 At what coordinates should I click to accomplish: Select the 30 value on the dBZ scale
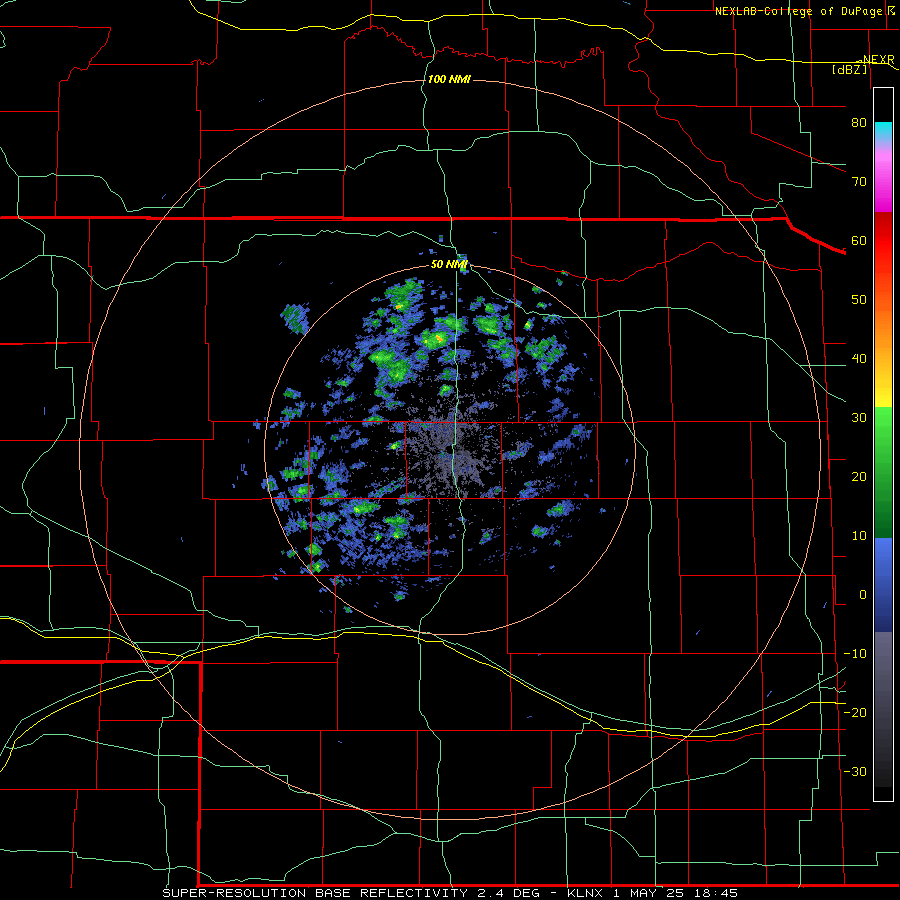click(x=859, y=418)
